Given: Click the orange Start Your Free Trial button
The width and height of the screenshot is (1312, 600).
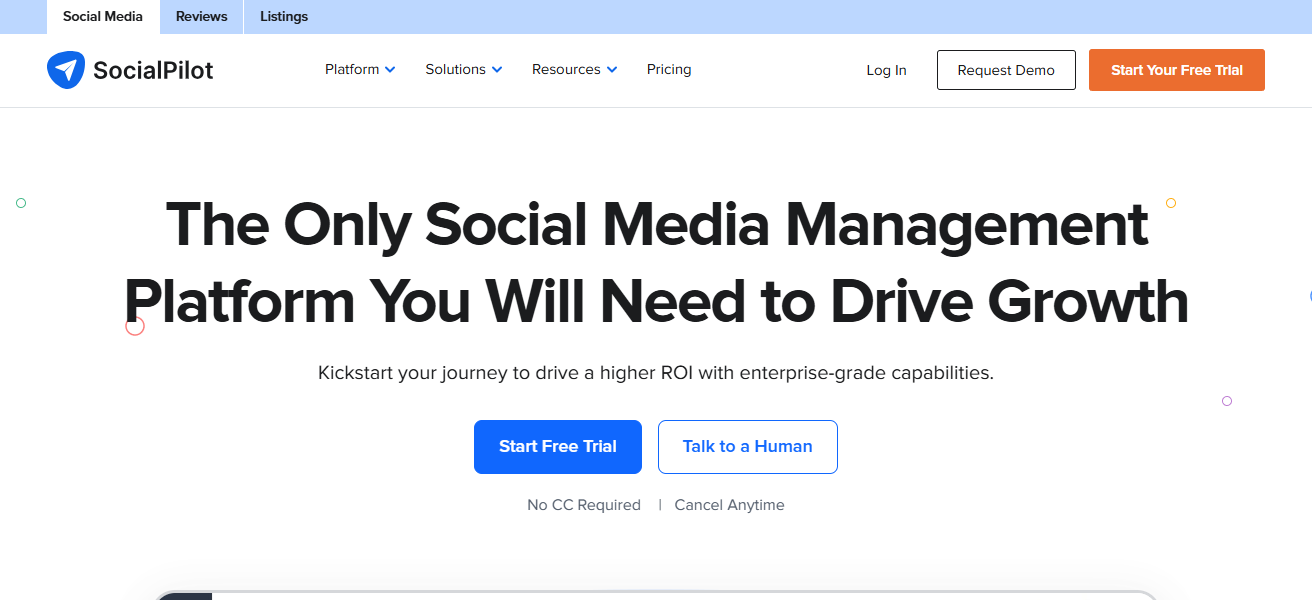Looking at the screenshot, I should [1176, 70].
